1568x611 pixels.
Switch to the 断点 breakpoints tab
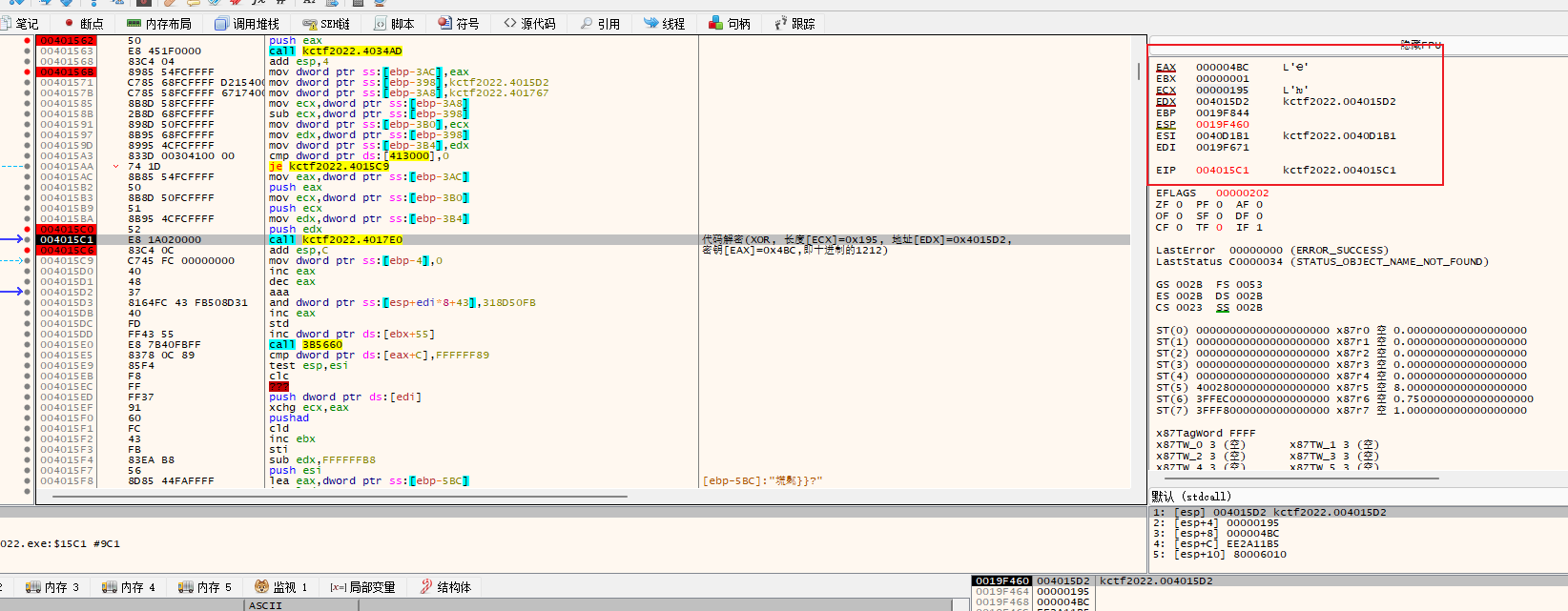[x=84, y=24]
